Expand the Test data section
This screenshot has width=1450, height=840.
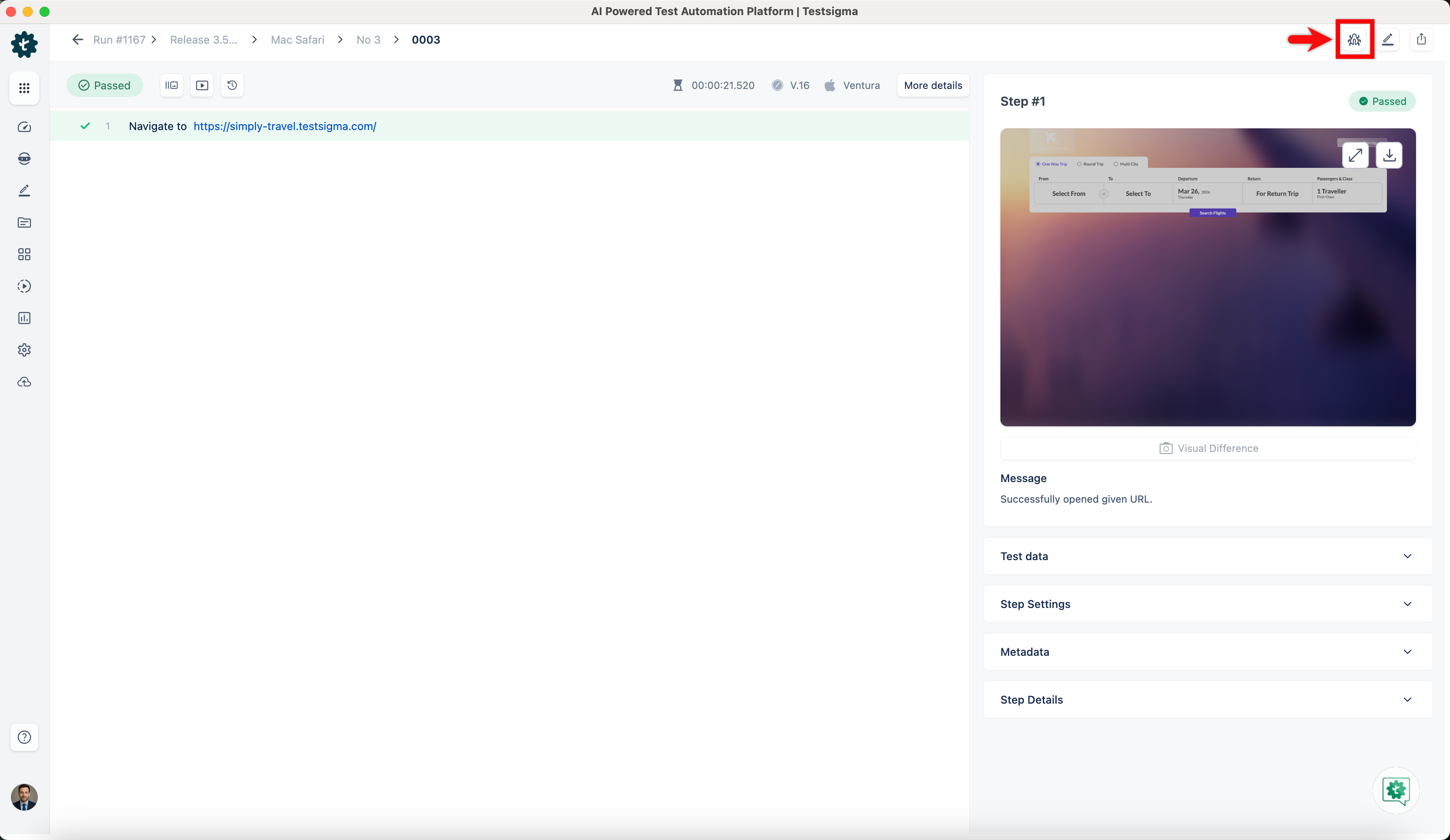pyautogui.click(x=1207, y=556)
